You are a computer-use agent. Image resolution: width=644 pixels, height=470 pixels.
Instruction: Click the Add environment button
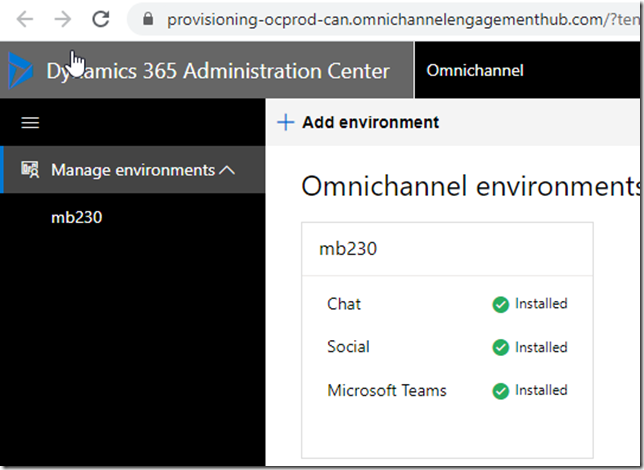click(x=358, y=122)
